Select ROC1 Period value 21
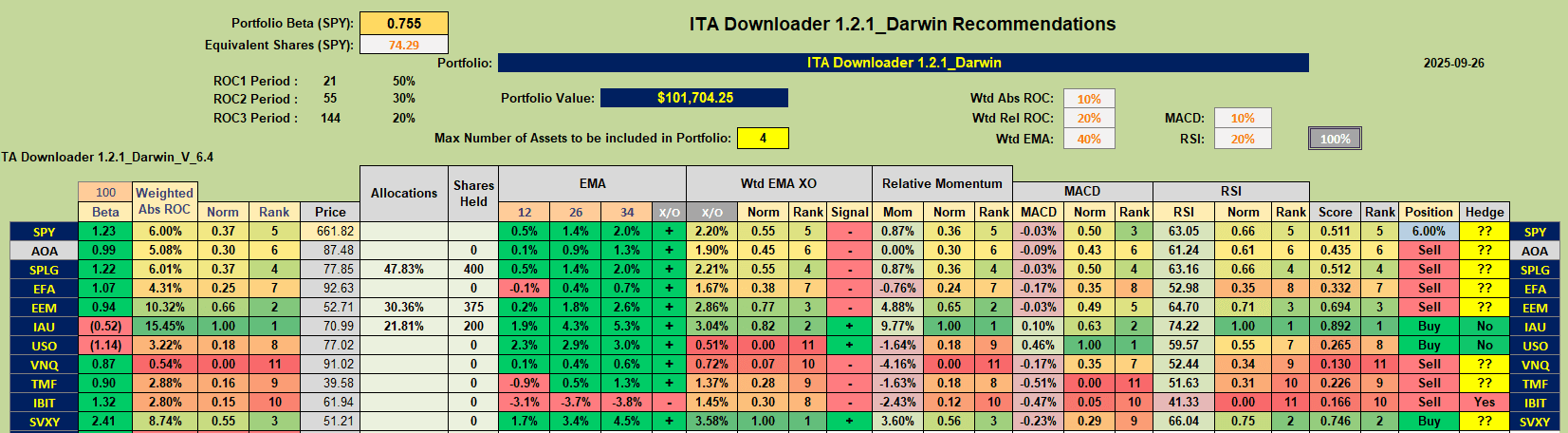Viewport: 1568px width, 433px height. pos(330,81)
